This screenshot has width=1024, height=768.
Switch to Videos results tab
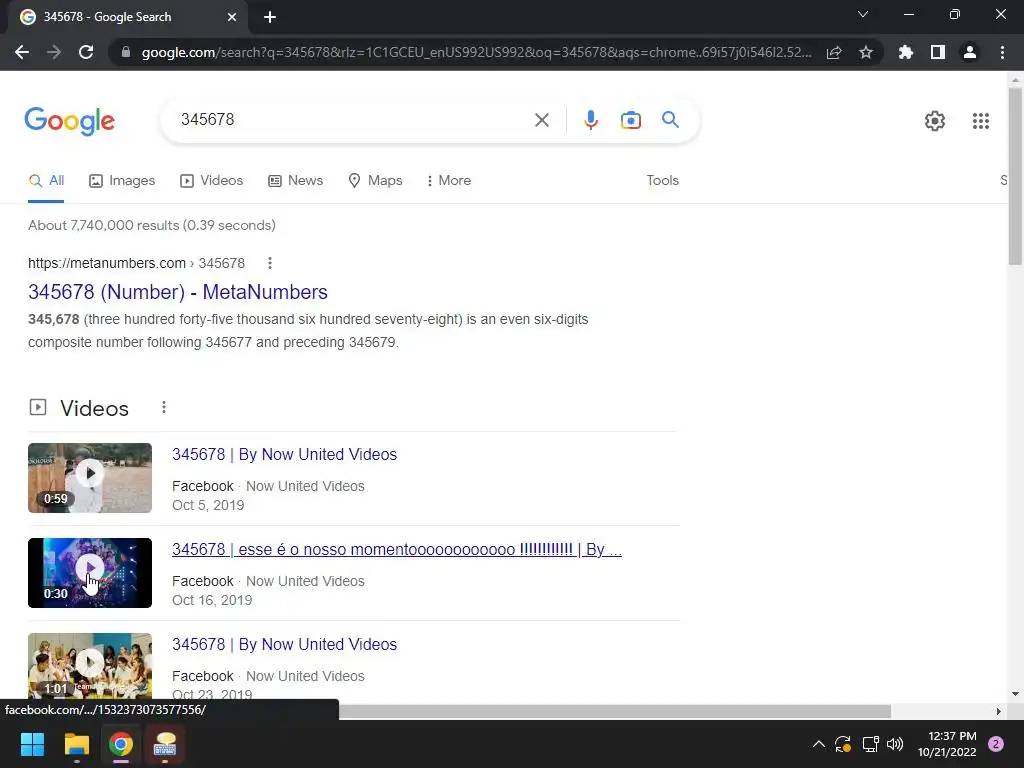[212, 181]
